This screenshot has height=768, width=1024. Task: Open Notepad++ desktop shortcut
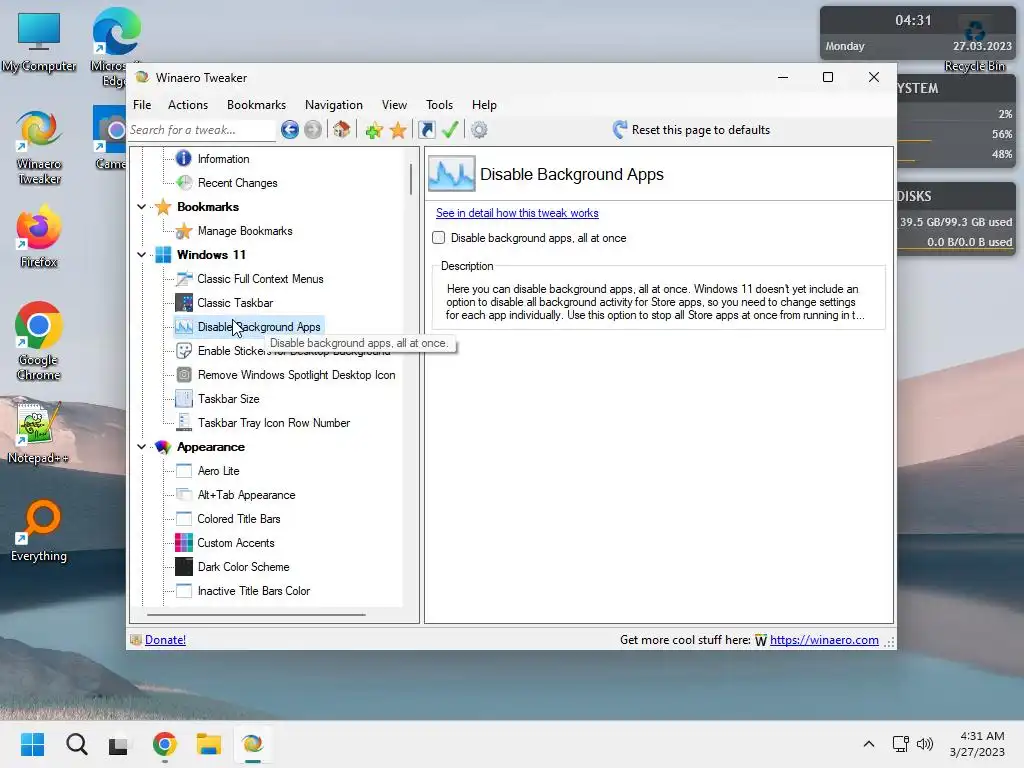tap(39, 432)
